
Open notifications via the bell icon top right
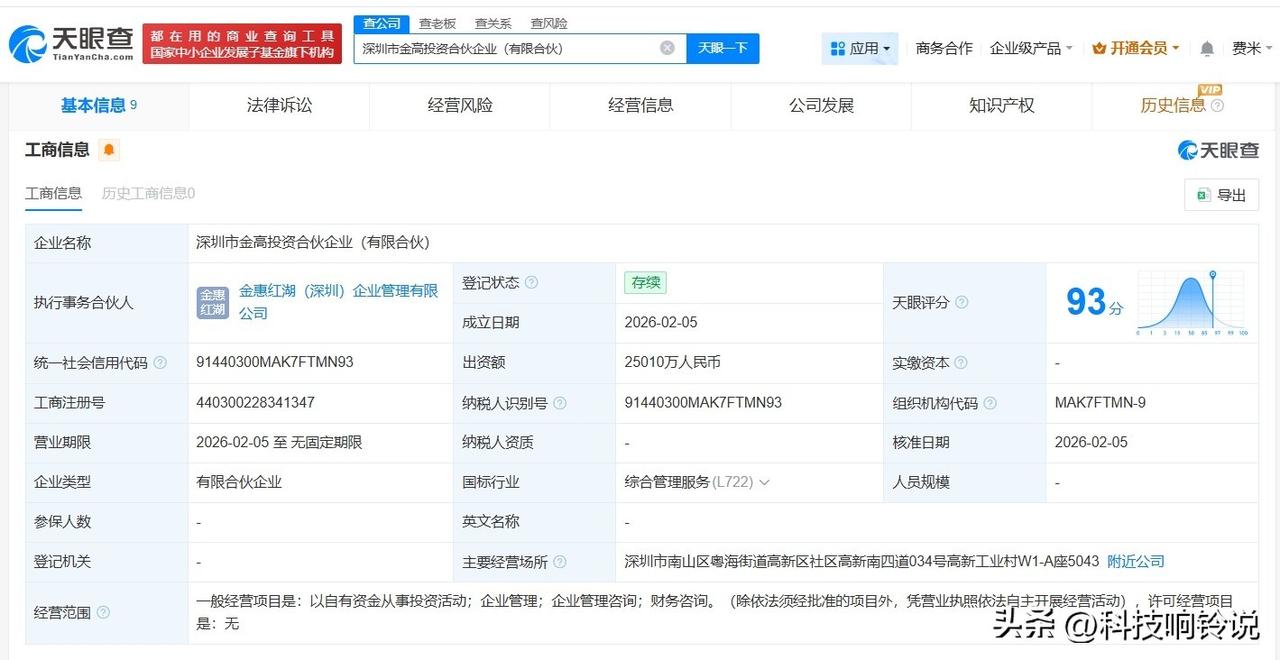(x=1206, y=47)
